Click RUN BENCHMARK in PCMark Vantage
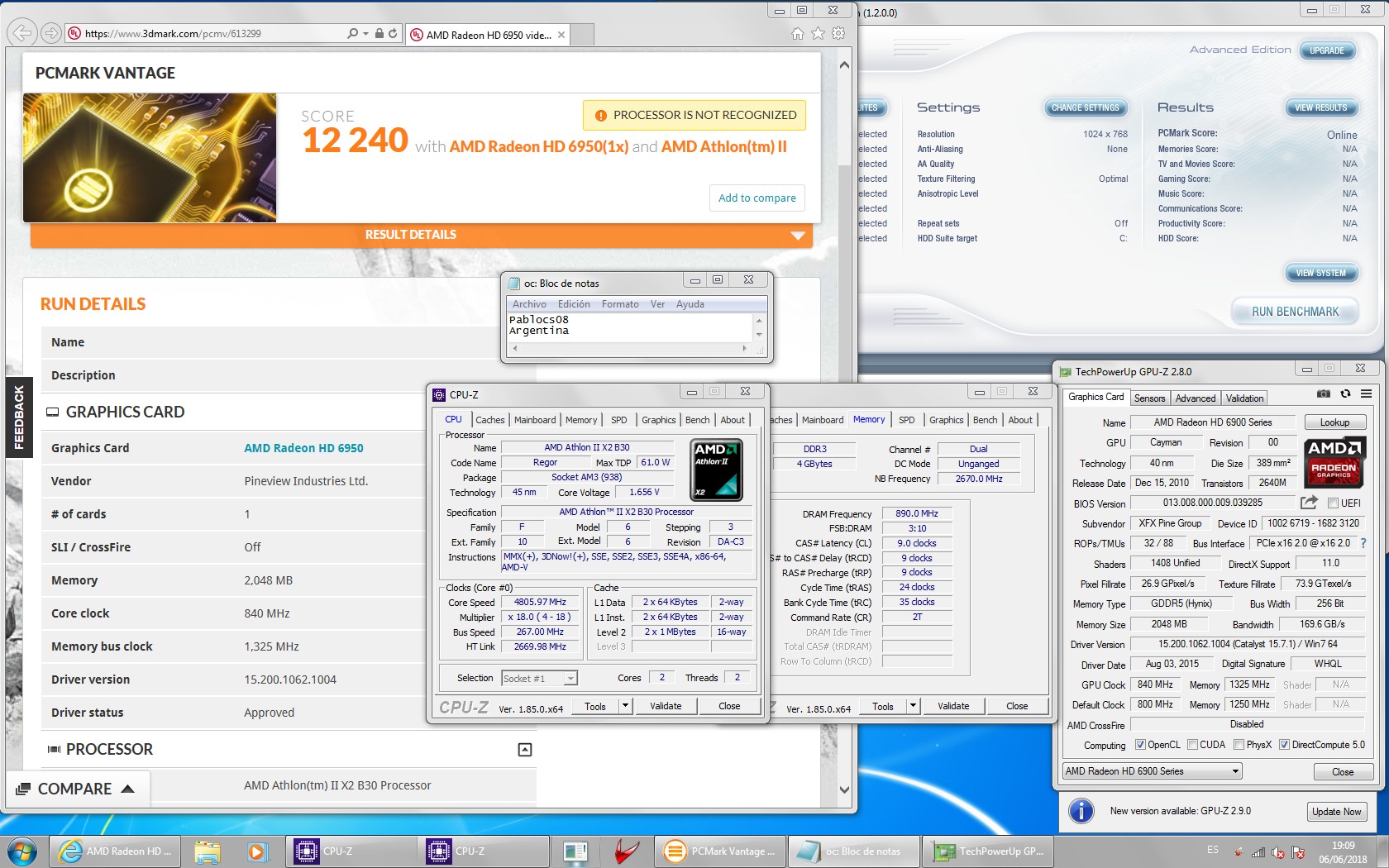Screen dimensions: 1389x868 [1295, 312]
